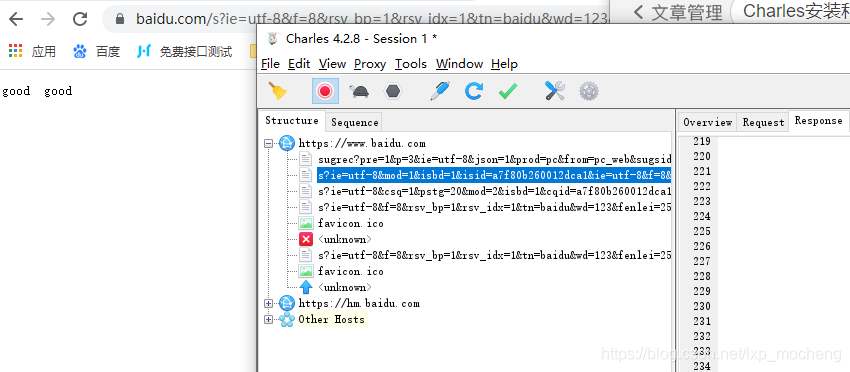This screenshot has height=372, width=850.
Task: Switch to the Response tab
Action: [818, 121]
